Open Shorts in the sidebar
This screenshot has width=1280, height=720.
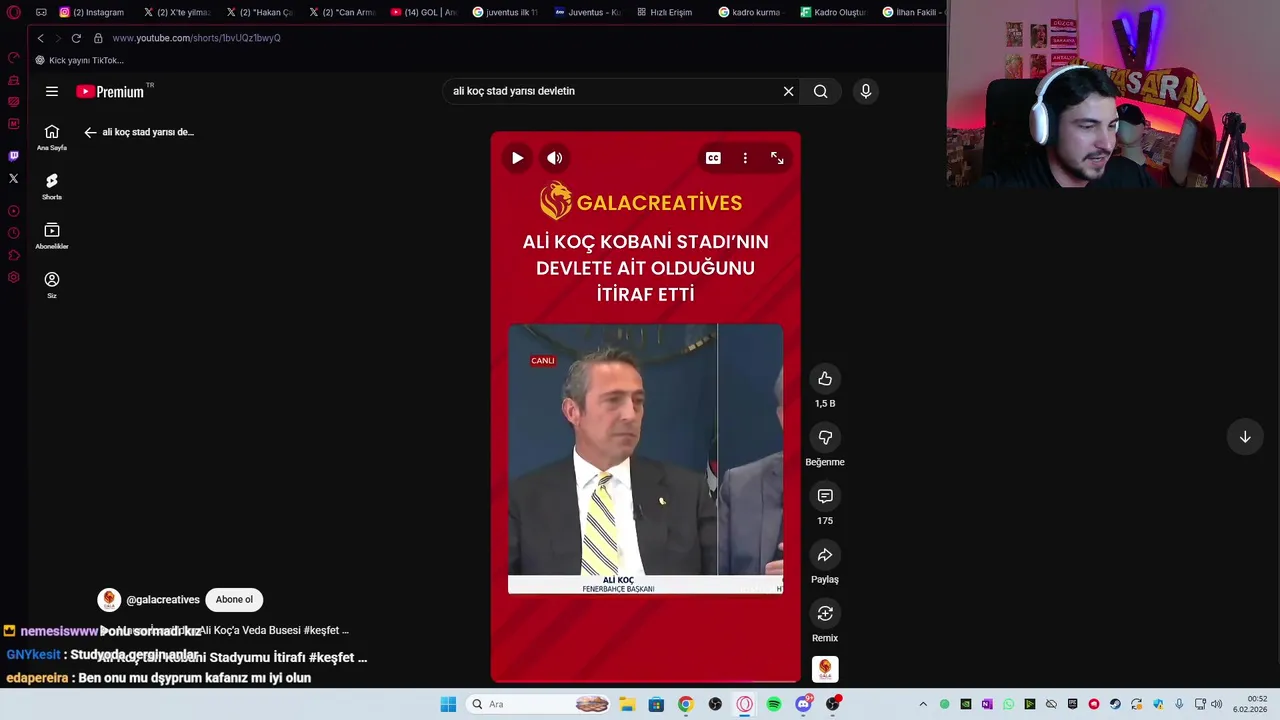[52, 186]
